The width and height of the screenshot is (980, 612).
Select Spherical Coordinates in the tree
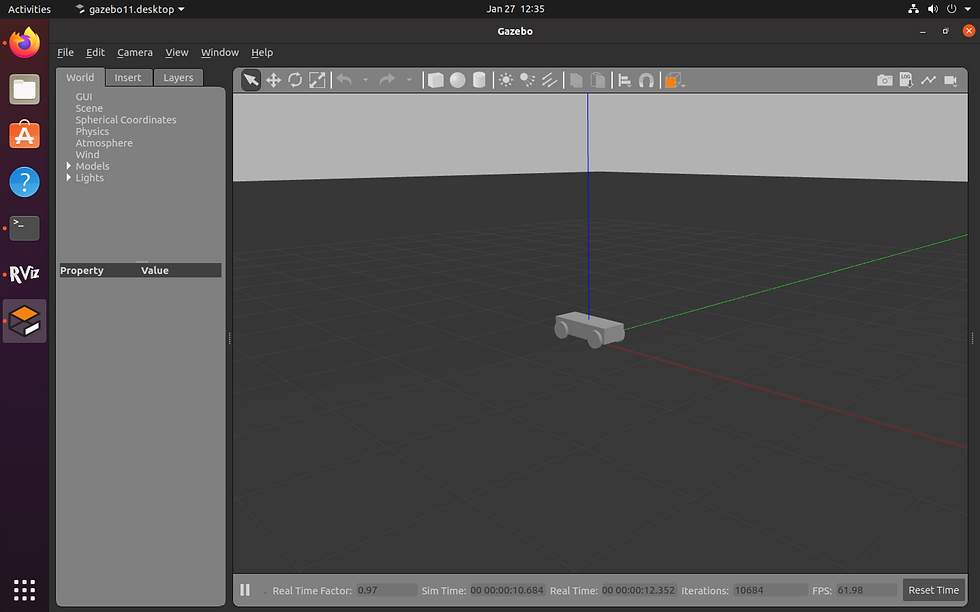tap(126, 119)
